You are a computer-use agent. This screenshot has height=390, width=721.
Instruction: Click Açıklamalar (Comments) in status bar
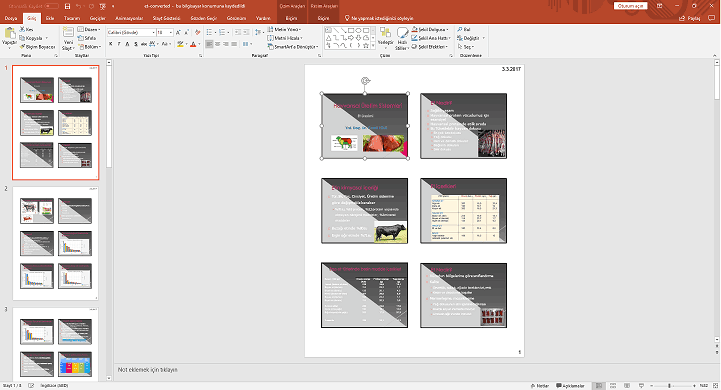tap(570, 385)
